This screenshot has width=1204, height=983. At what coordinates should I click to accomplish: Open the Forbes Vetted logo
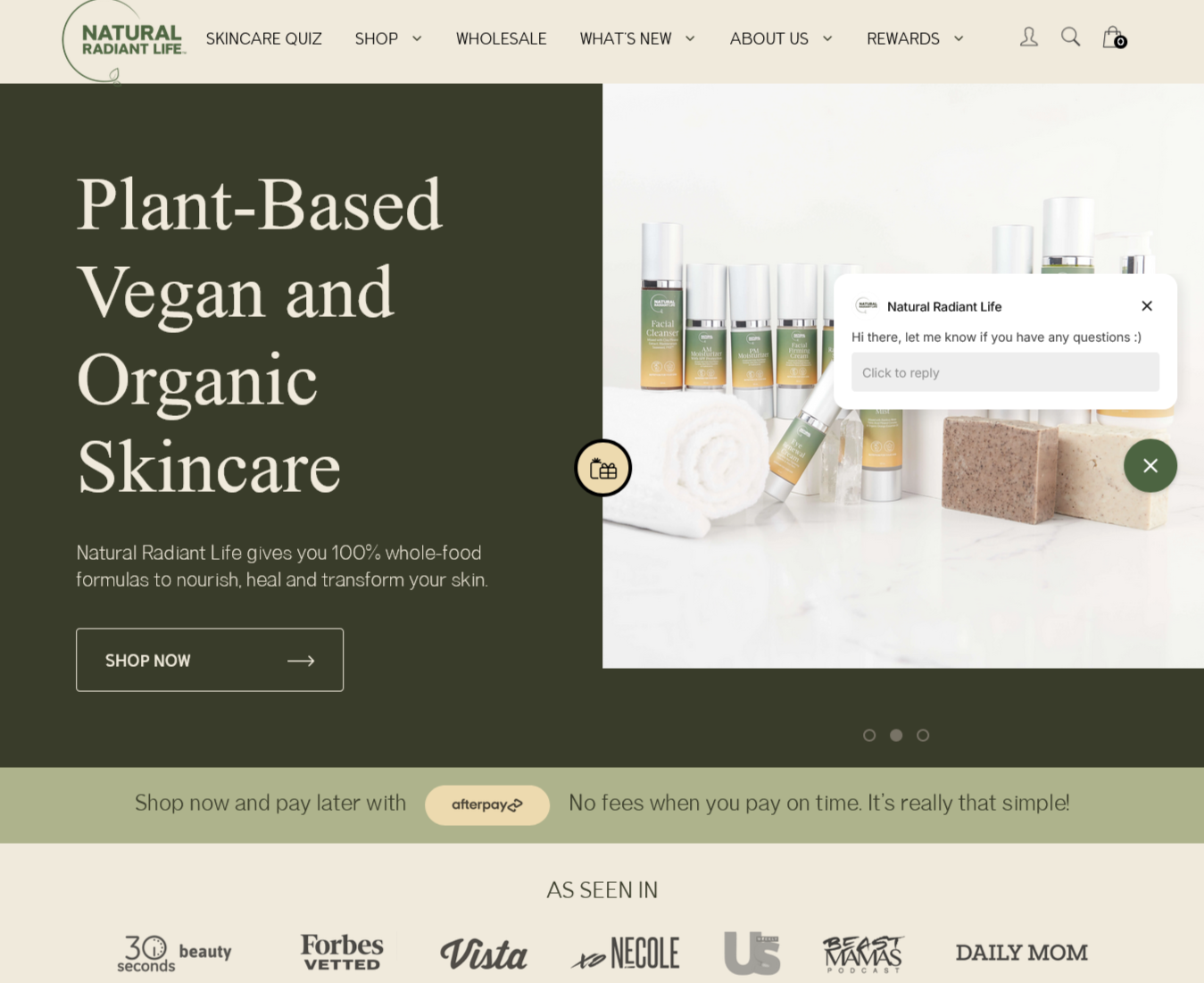342,953
